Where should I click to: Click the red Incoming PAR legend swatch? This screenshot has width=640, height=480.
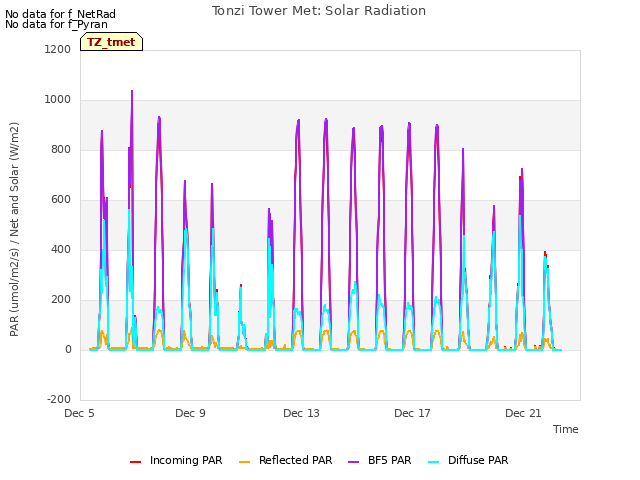click(136, 462)
